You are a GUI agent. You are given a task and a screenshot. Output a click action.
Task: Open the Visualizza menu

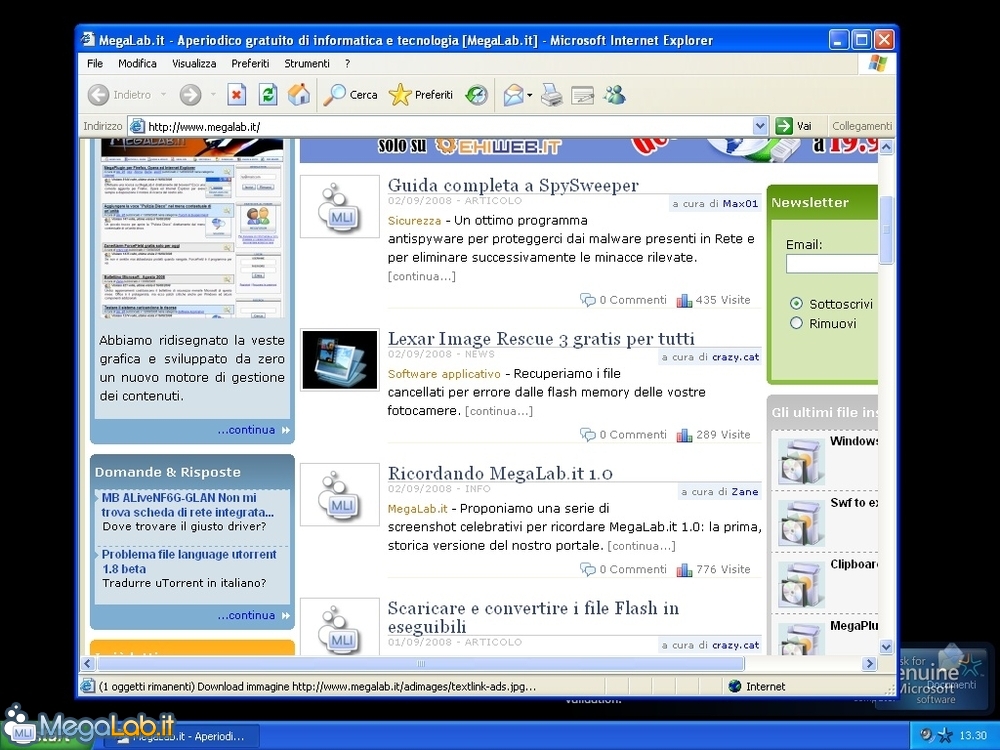[194, 63]
